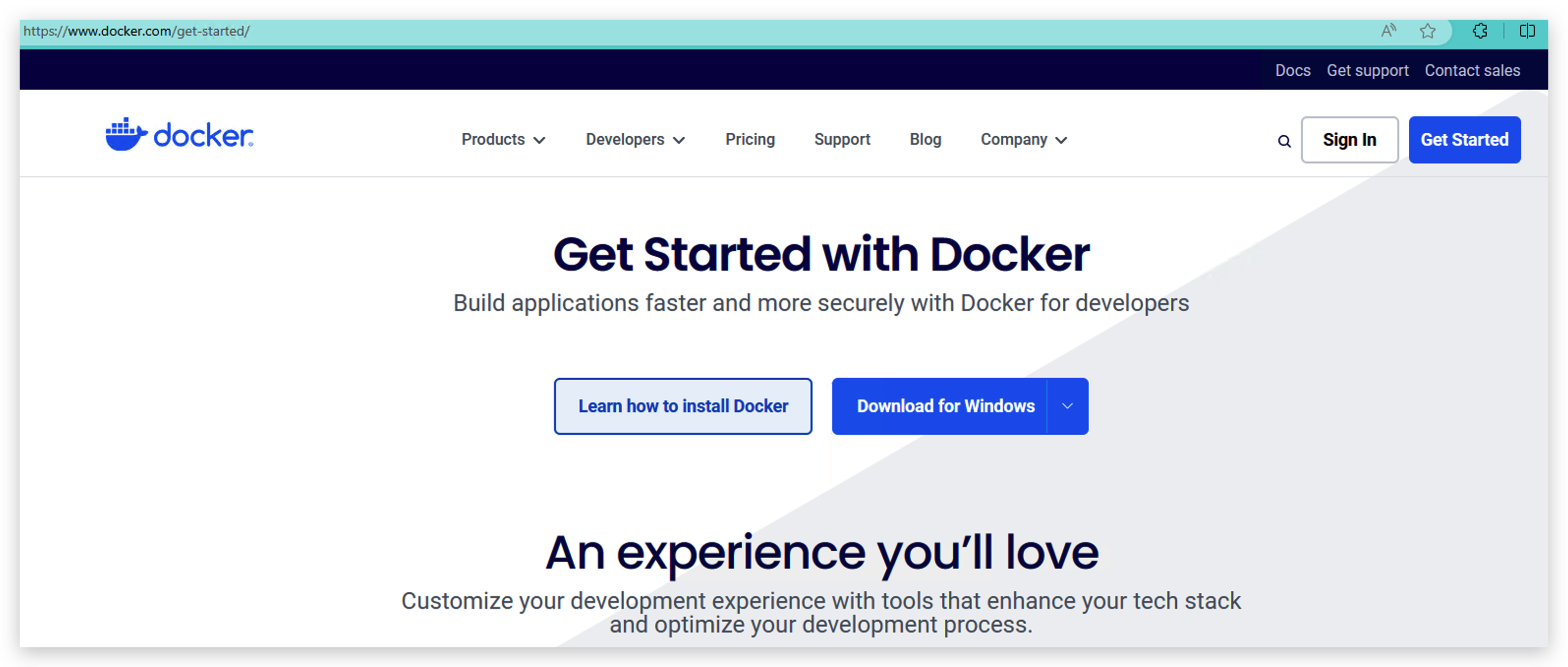
Task: Add page to favorites with star icon
Action: pyautogui.click(x=1427, y=30)
